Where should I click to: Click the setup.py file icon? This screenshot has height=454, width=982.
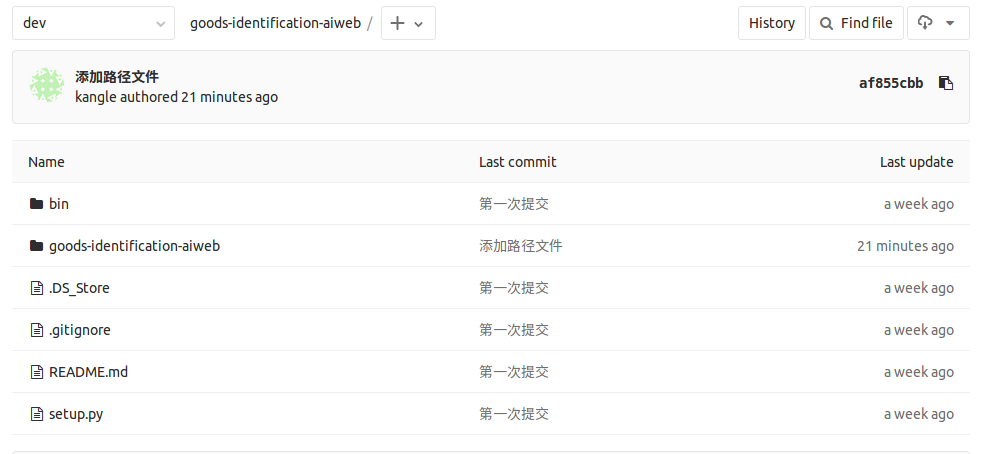pos(37,414)
